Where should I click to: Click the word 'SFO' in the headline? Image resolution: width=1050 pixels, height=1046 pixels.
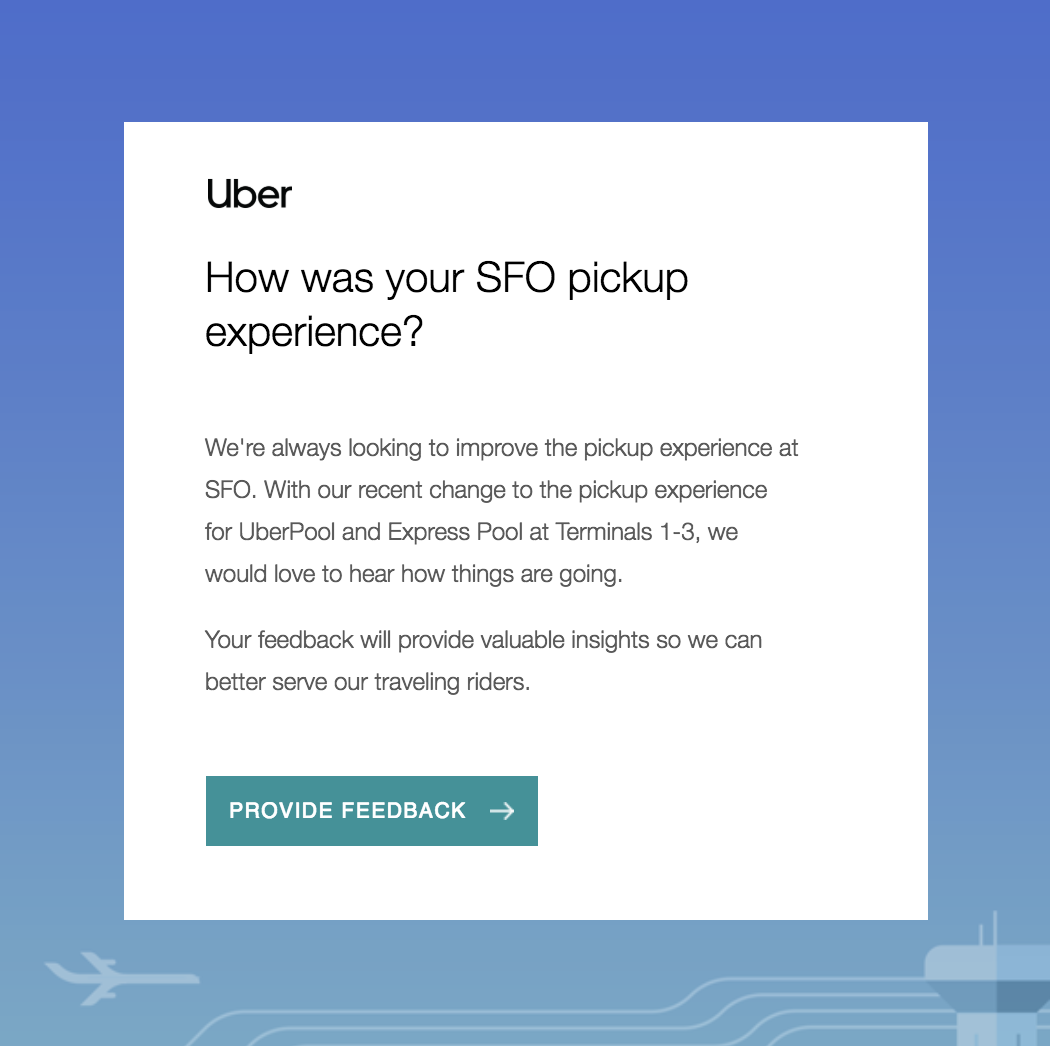pos(516,277)
